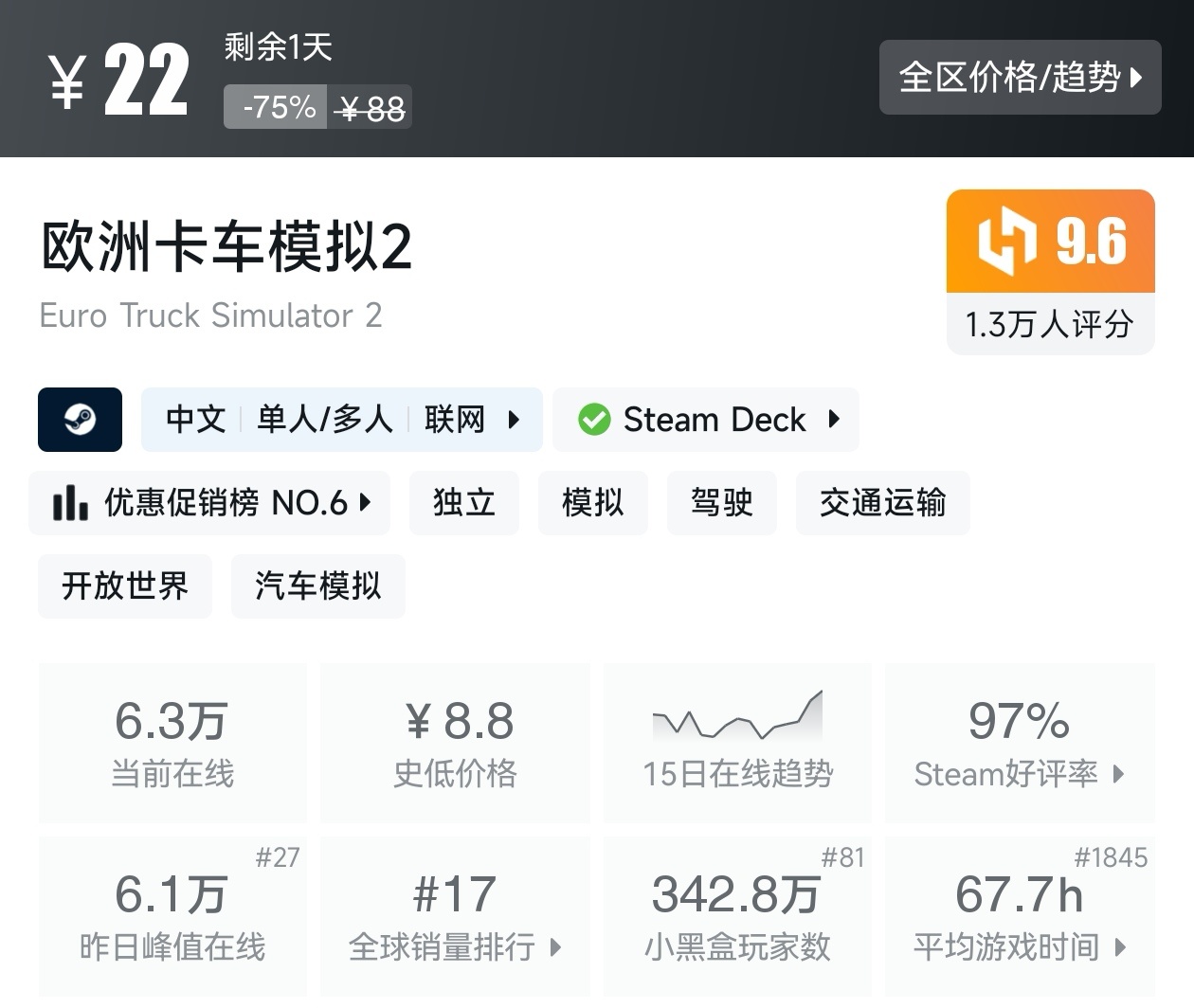
Task: Tap the 驾驶 tag
Action: point(721,502)
